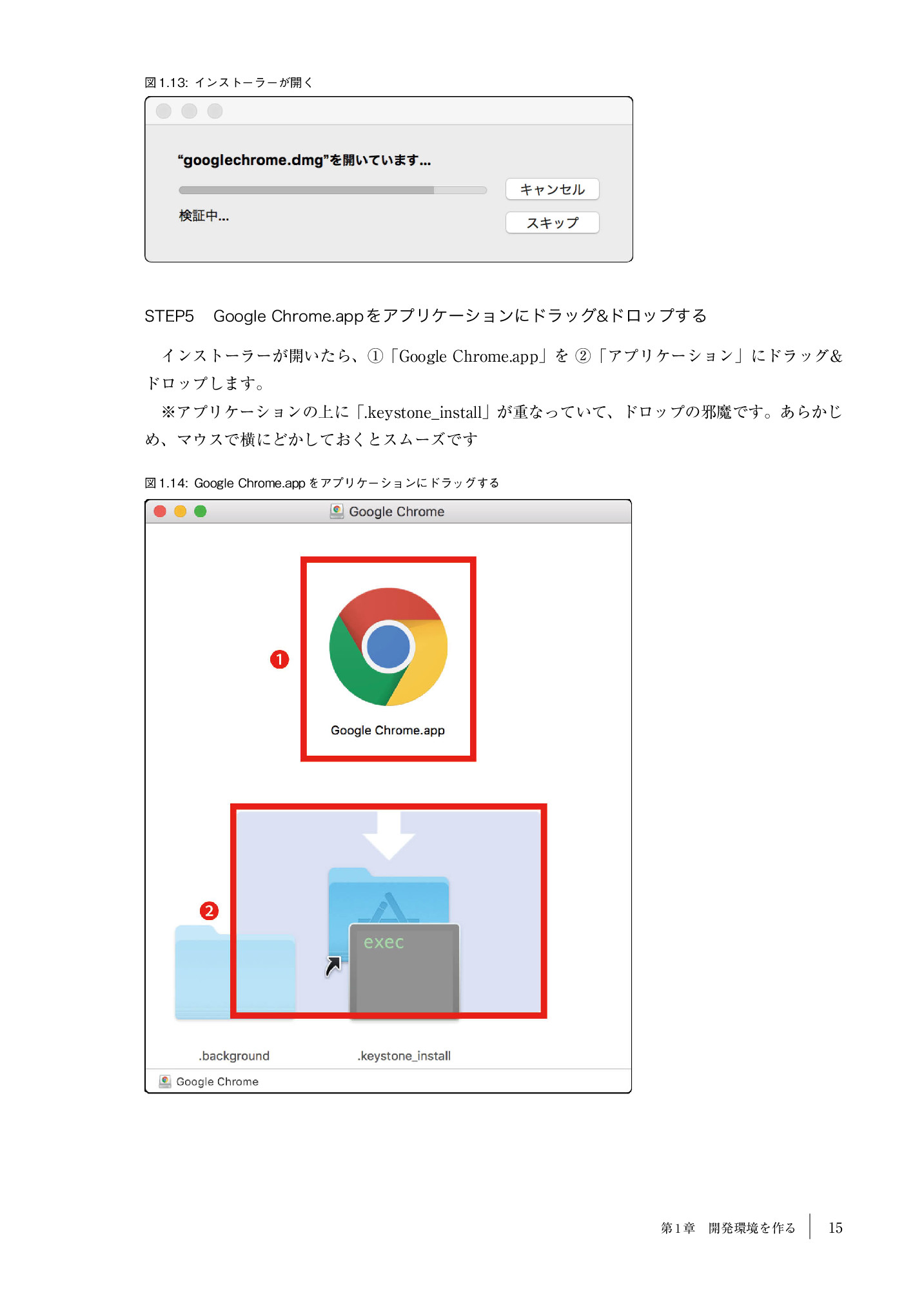Click the red circled number 2 marker
924x1305 pixels.
point(209,911)
